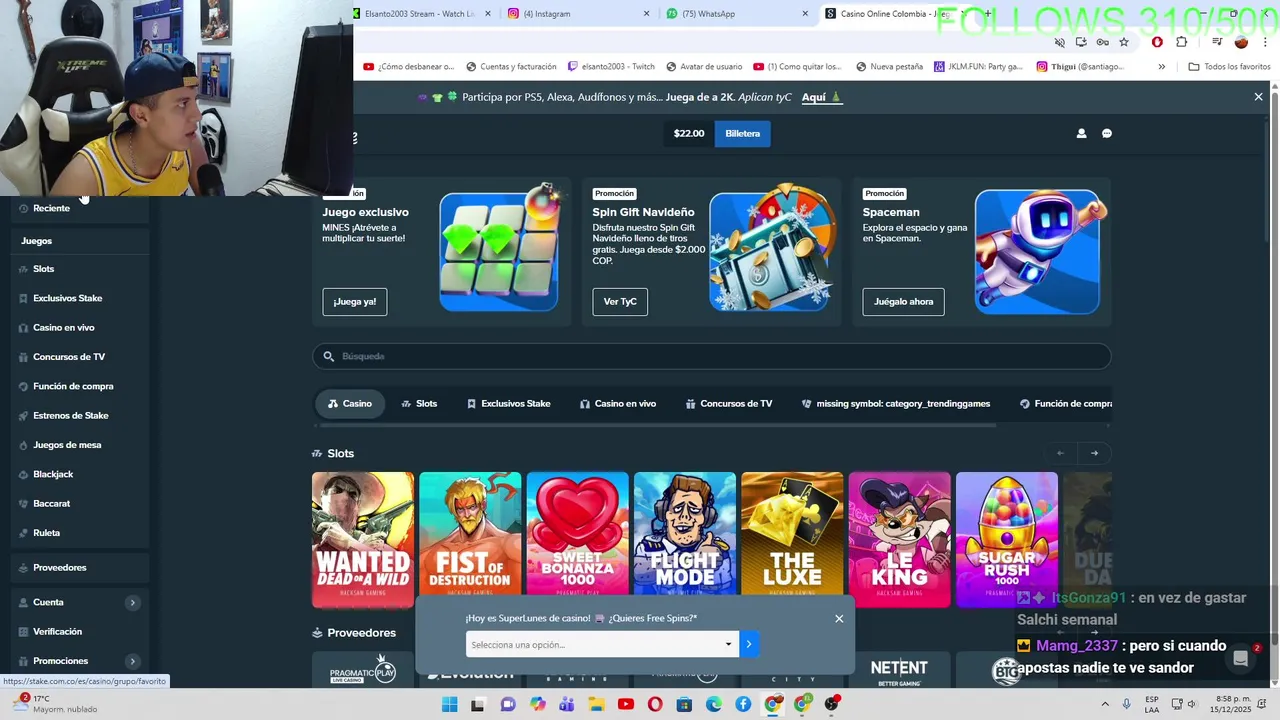Click the category tabs horizontal scrollbar
Viewport: 1280px width, 720px height.
click(656, 425)
